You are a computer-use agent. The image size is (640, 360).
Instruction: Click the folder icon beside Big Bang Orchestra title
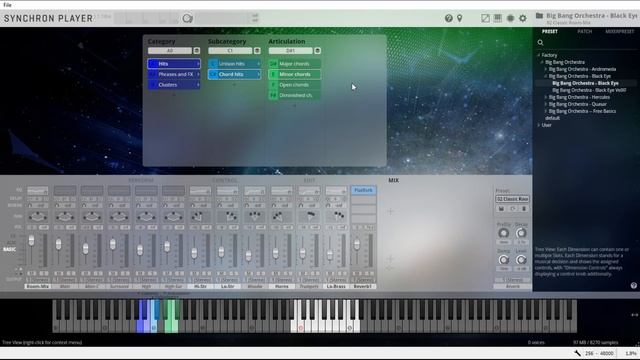(539, 16)
